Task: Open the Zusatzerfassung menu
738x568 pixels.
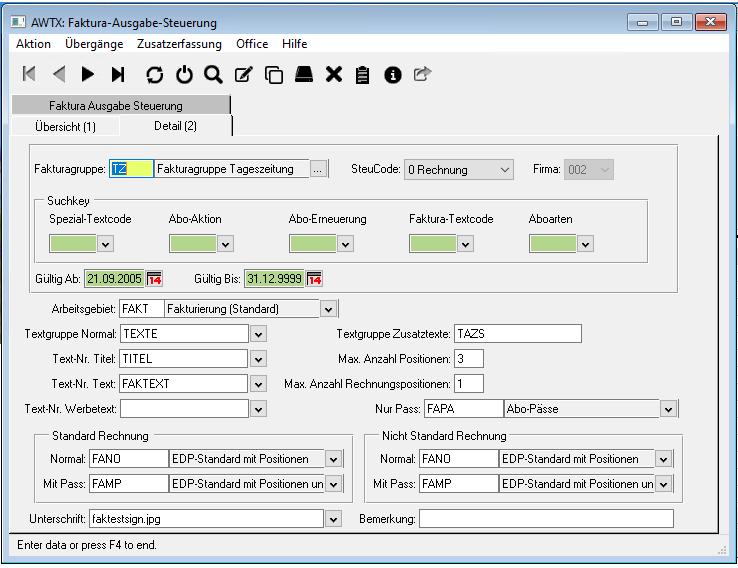Action: click(x=180, y=44)
